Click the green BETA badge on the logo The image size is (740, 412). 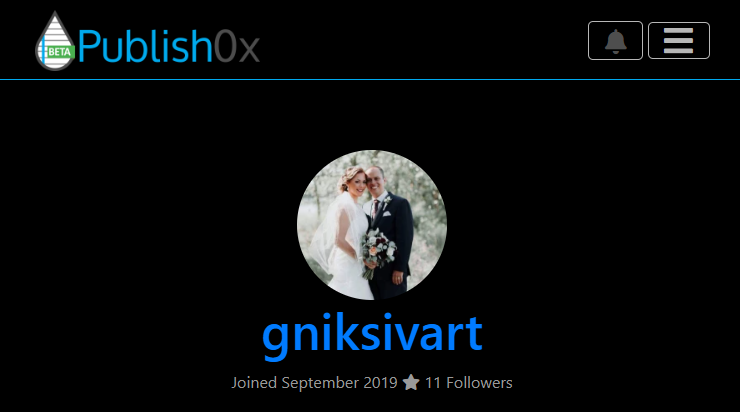[59, 52]
